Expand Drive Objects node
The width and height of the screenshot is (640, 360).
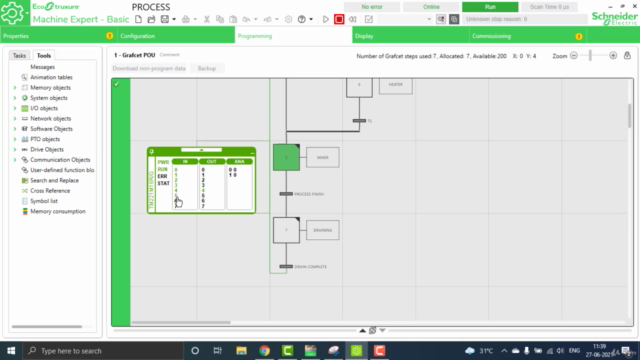[x=15, y=149]
